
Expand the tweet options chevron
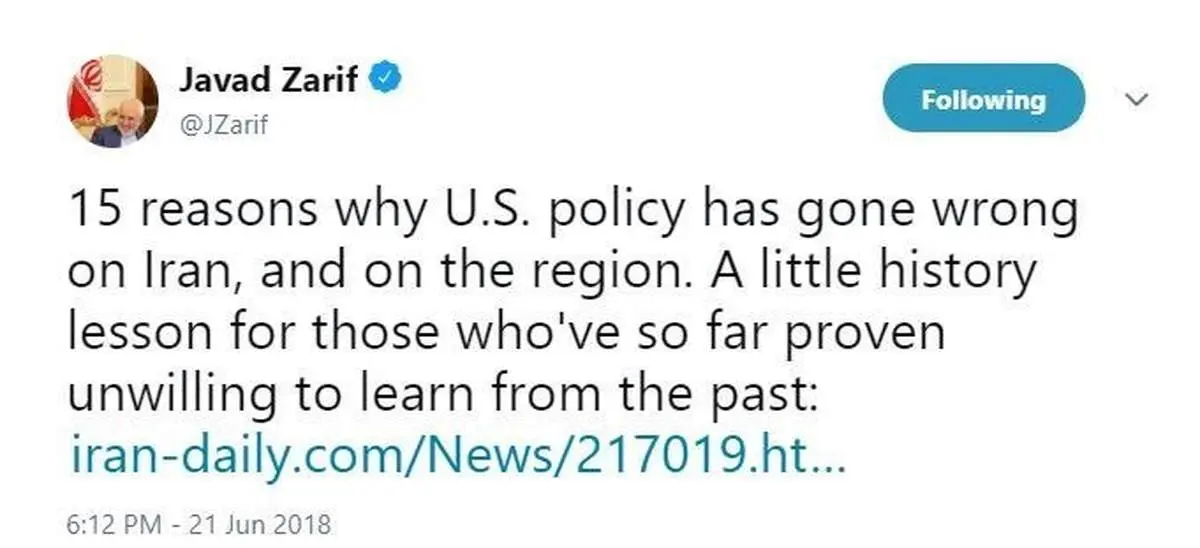tap(1135, 99)
